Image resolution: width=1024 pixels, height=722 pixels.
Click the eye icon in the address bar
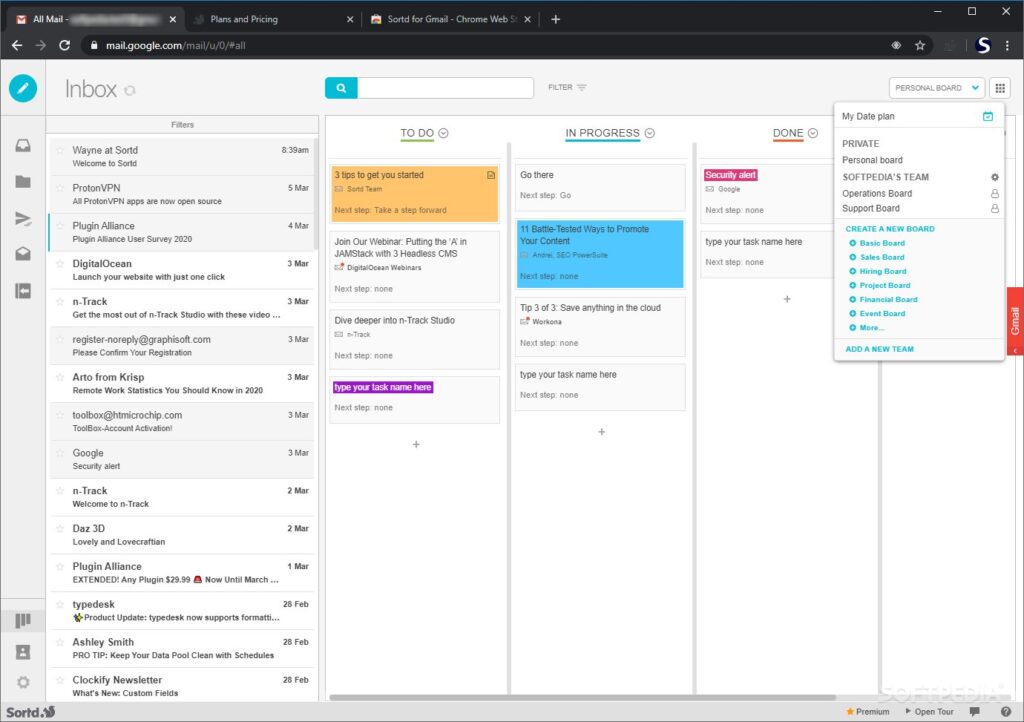[x=897, y=45]
